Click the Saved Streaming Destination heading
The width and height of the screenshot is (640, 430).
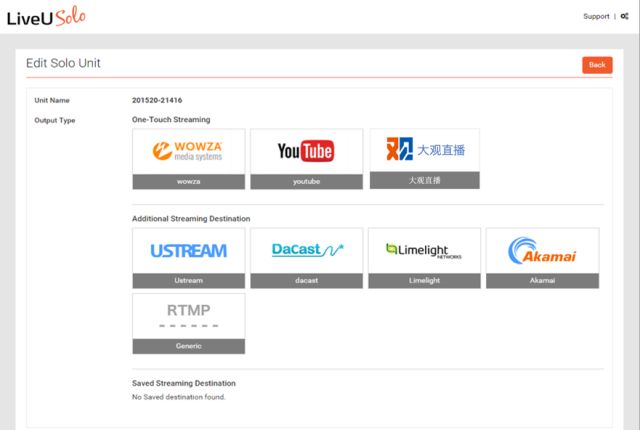click(x=184, y=383)
